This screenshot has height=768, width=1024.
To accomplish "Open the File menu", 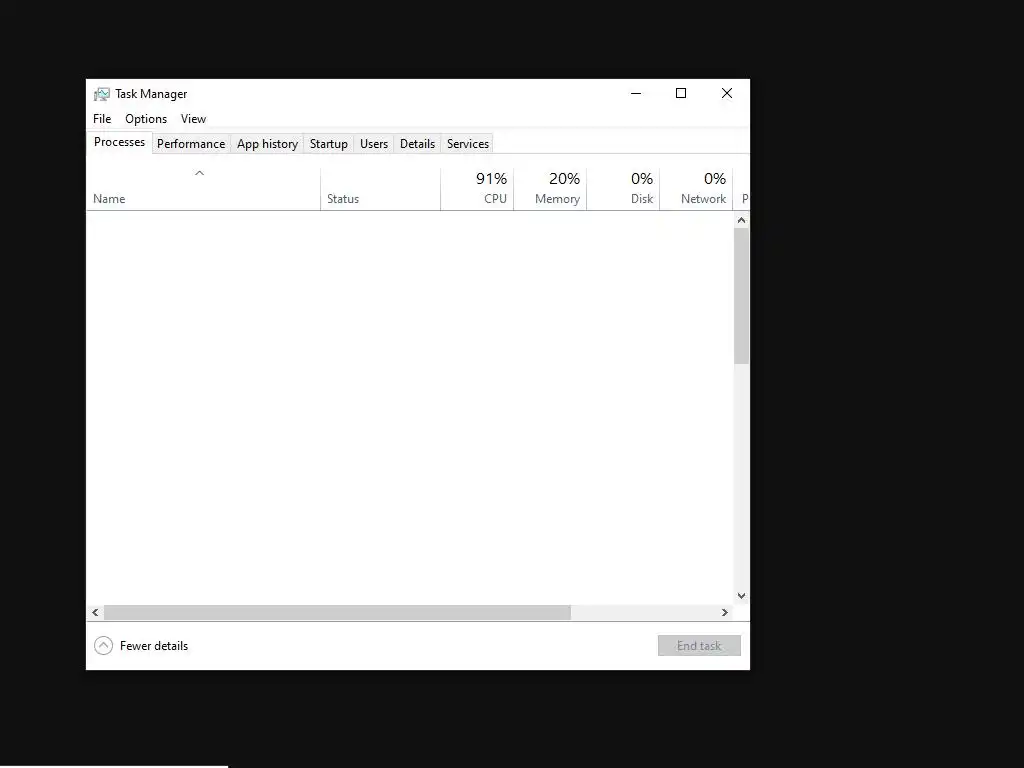I will pyautogui.click(x=102, y=119).
